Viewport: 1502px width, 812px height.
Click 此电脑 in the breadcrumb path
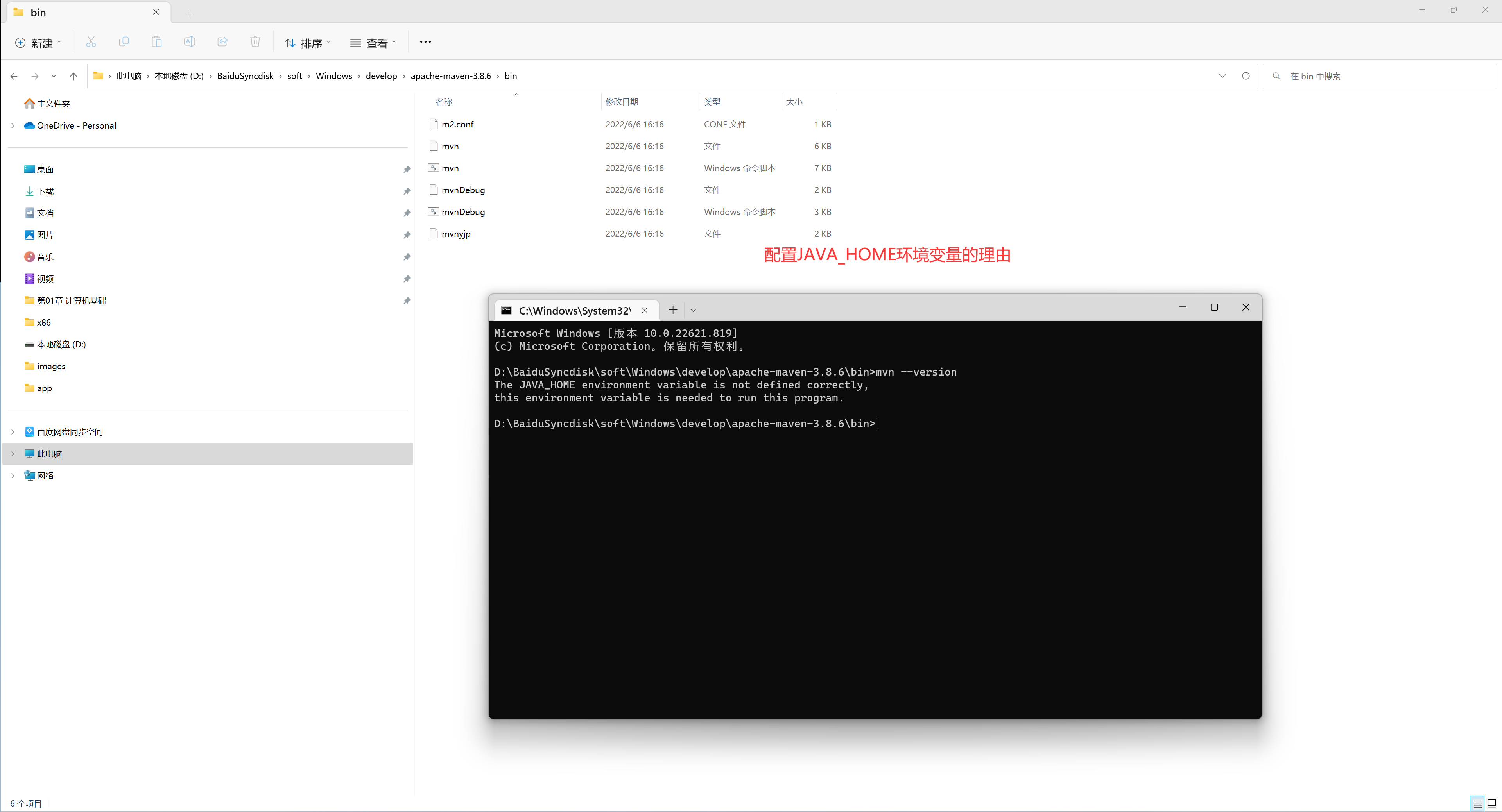click(129, 76)
